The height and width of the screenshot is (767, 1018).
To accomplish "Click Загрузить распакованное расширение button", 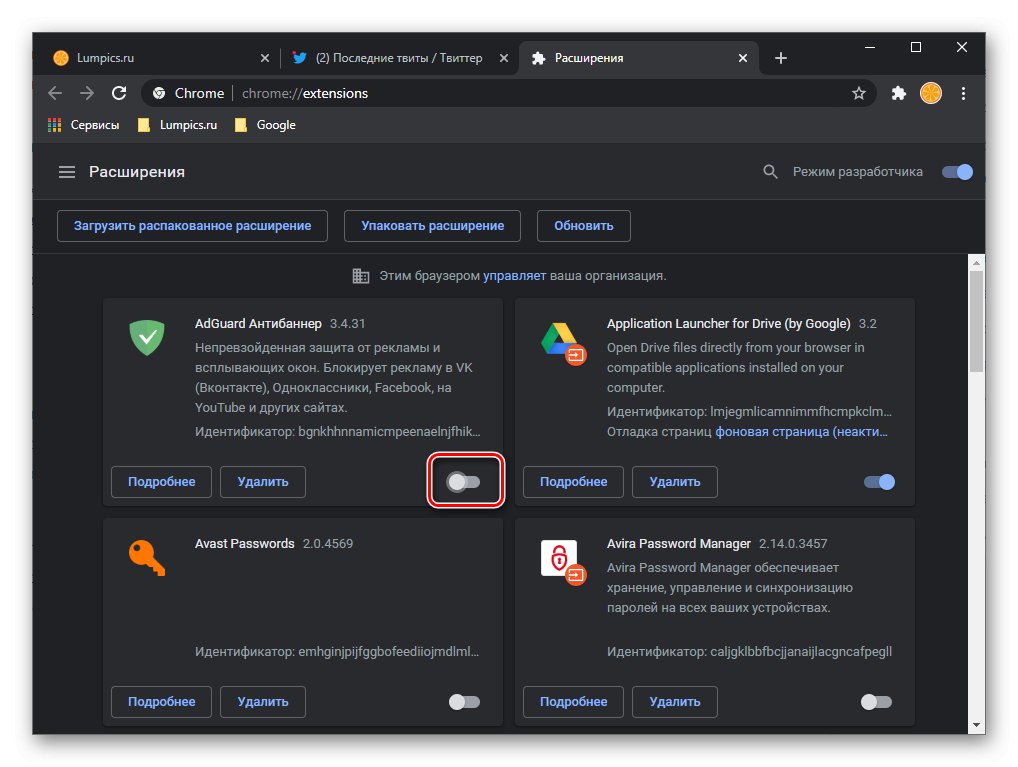I will [192, 225].
